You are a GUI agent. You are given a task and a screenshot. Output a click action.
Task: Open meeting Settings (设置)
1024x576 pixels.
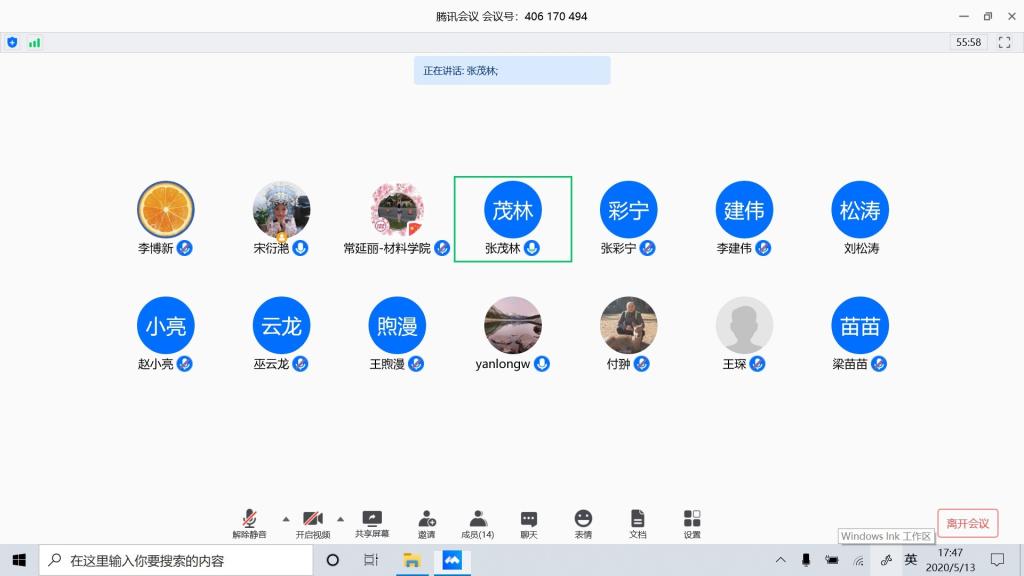point(692,518)
